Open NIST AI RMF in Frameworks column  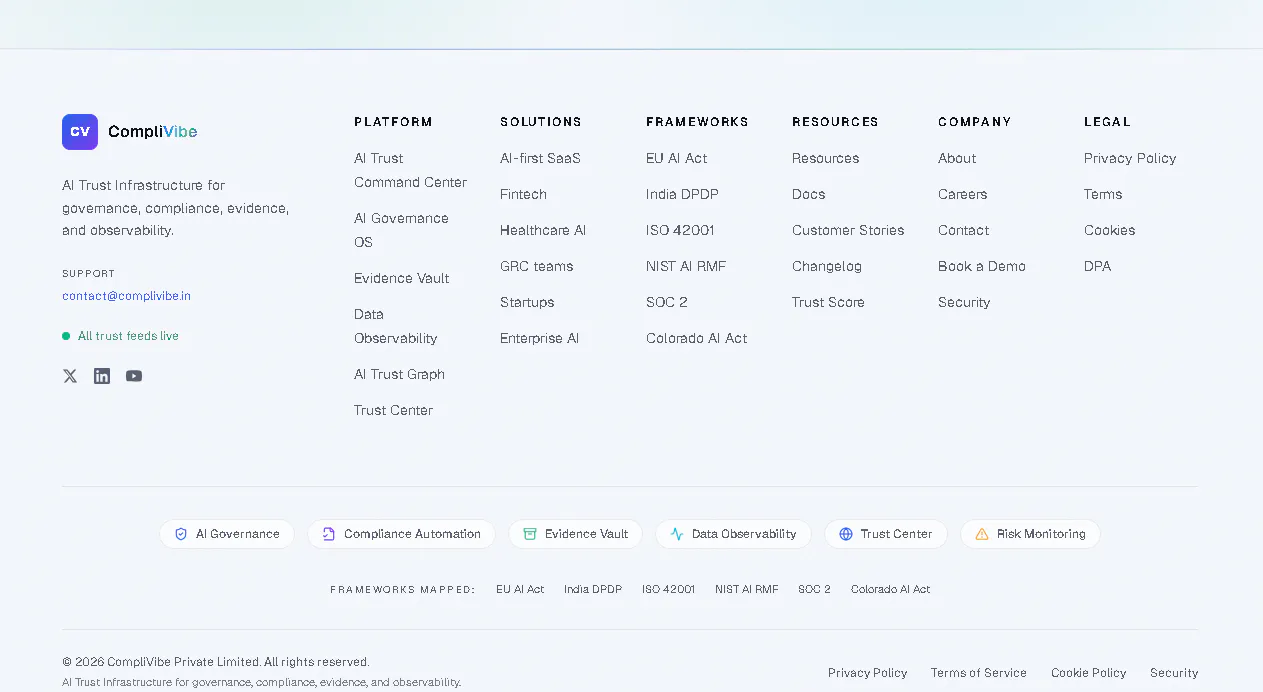point(686,266)
